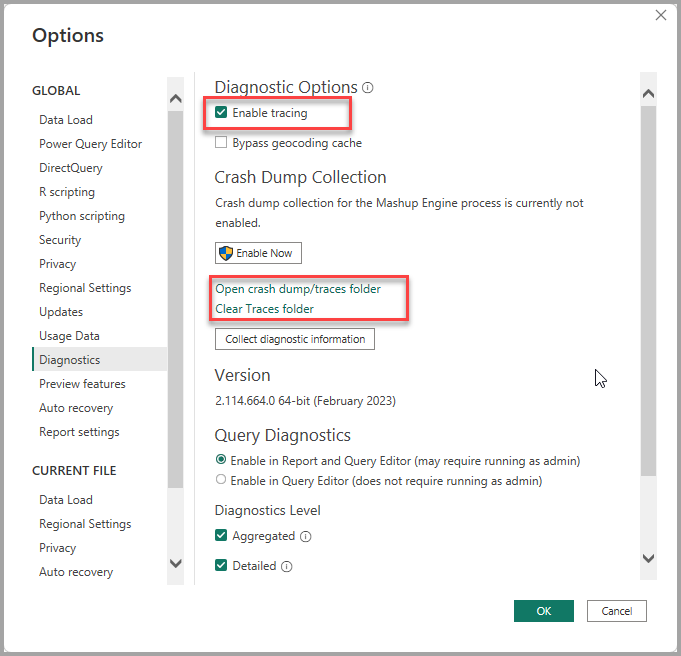
Task: Toggle the Aggregated diagnostics level checkbox
Action: tap(221, 535)
